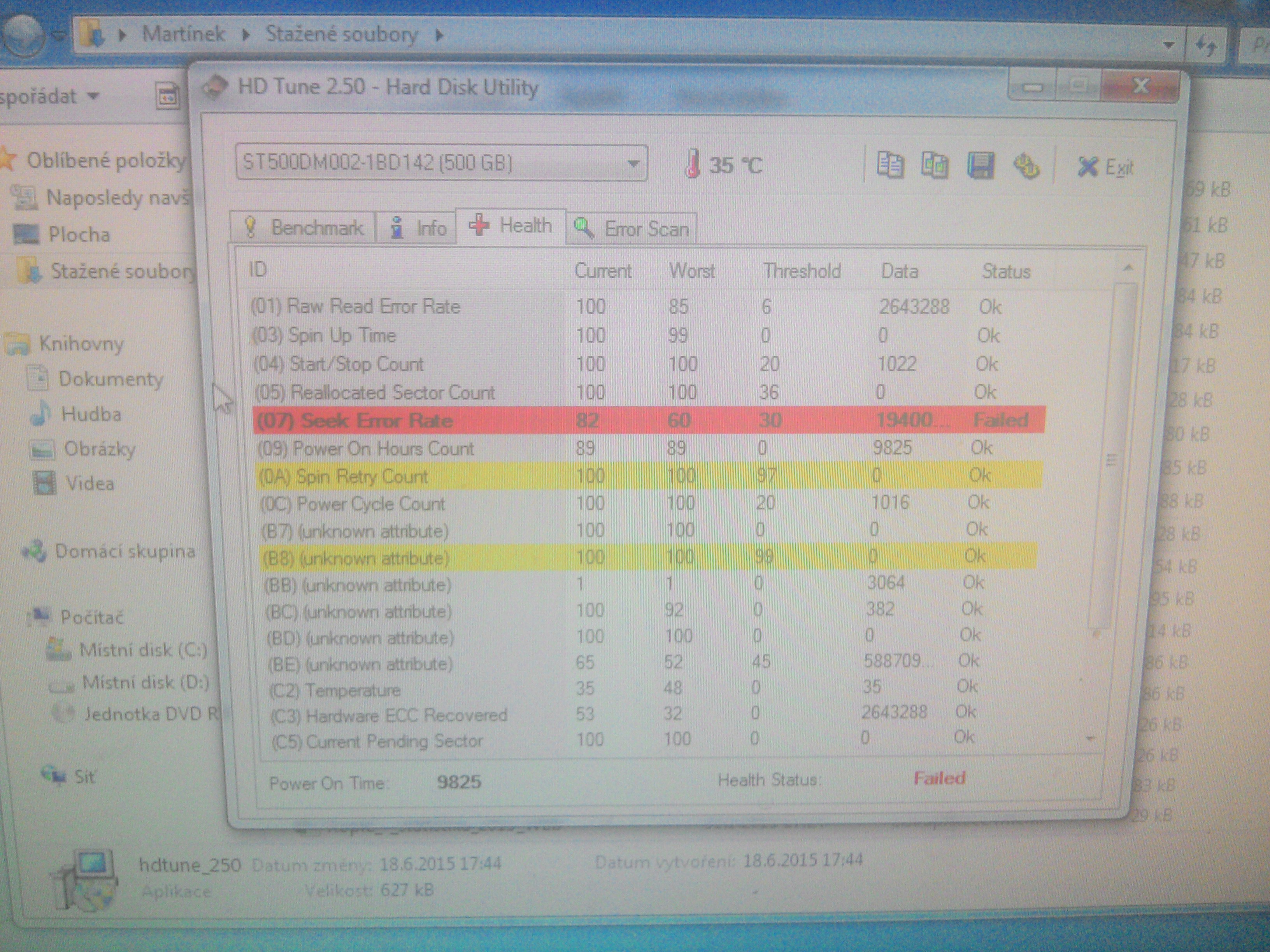The height and width of the screenshot is (952, 1270).
Task: Click Martínek in the Explorer address bar
Action: [x=184, y=34]
